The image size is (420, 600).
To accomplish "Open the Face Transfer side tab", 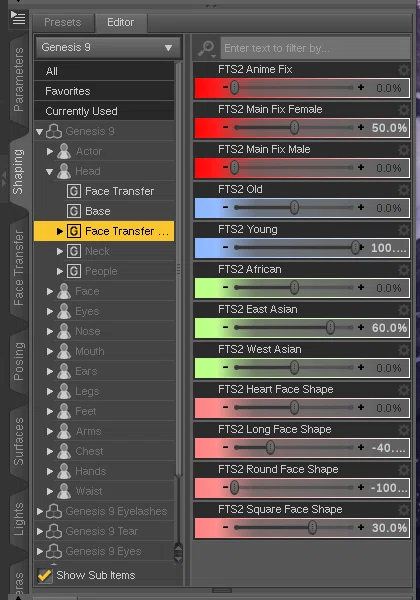I will point(18,268).
